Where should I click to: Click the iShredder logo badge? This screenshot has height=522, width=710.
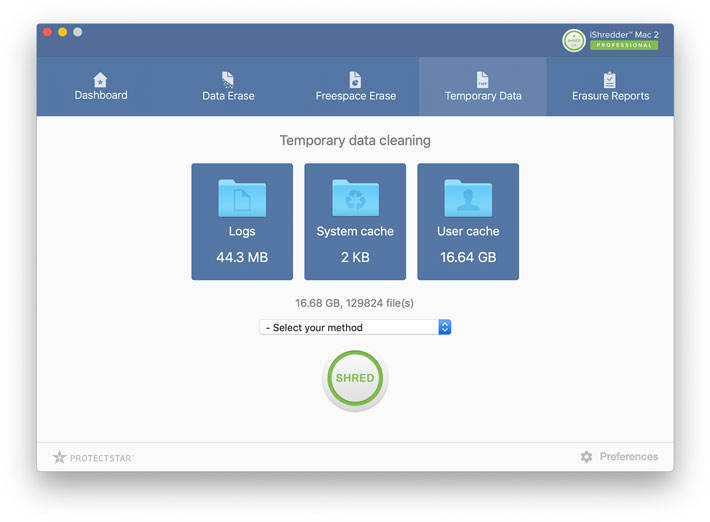574,40
